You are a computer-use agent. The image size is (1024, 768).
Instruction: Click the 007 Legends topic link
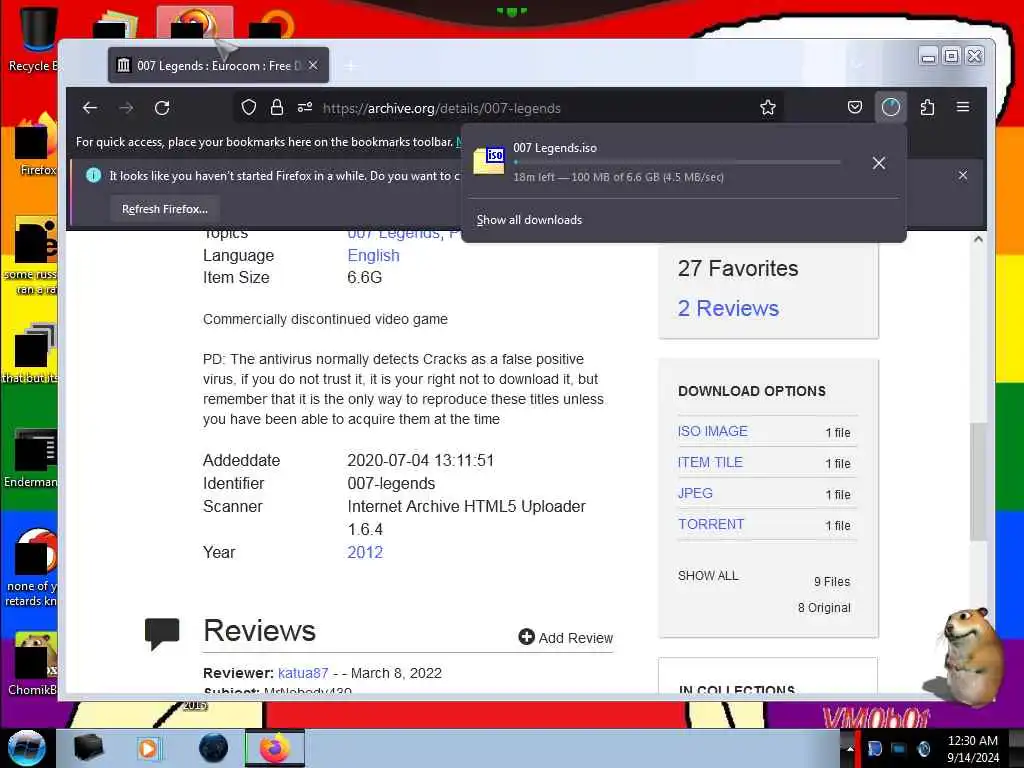click(x=394, y=233)
